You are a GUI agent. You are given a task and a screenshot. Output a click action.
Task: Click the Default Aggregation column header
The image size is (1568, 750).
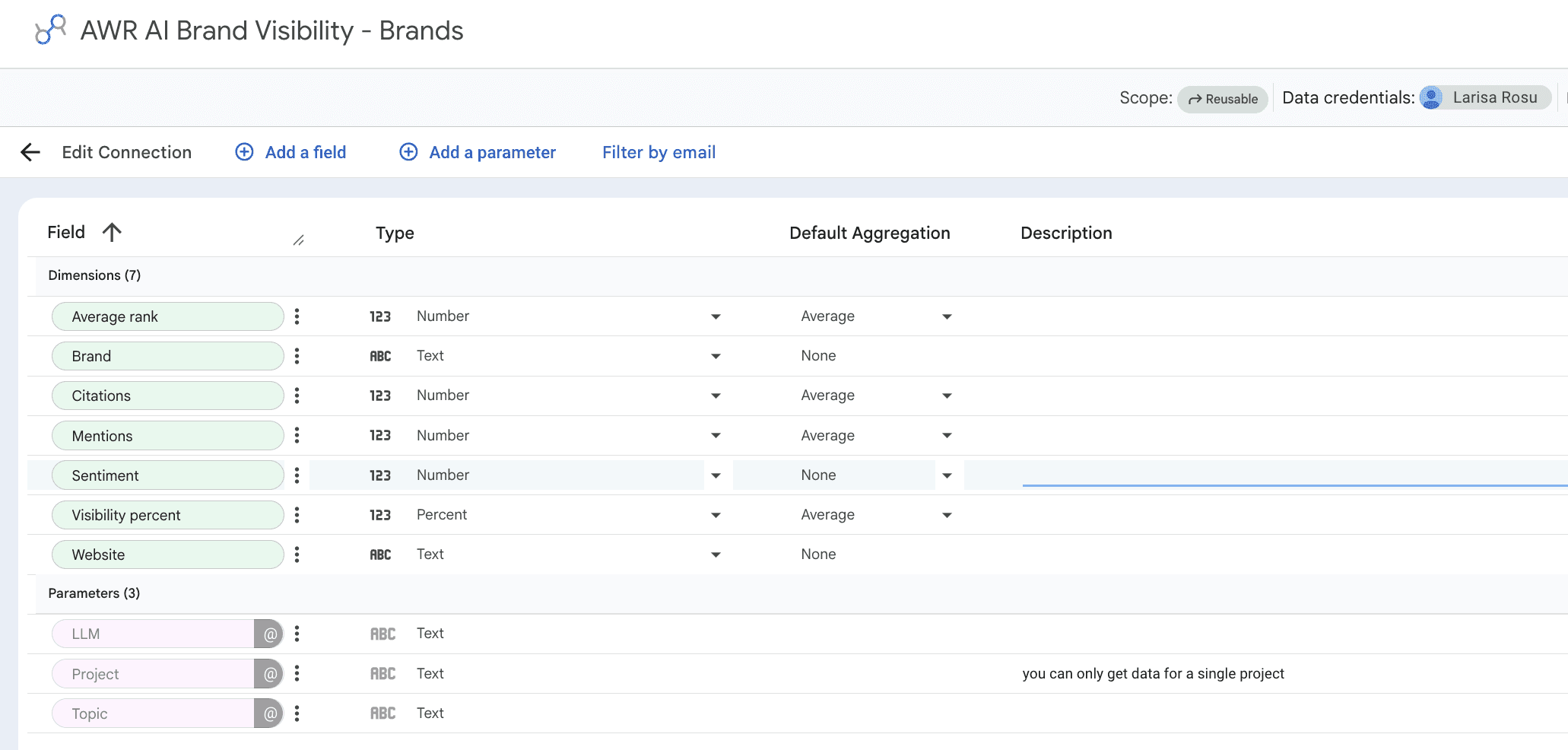point(870,233)
